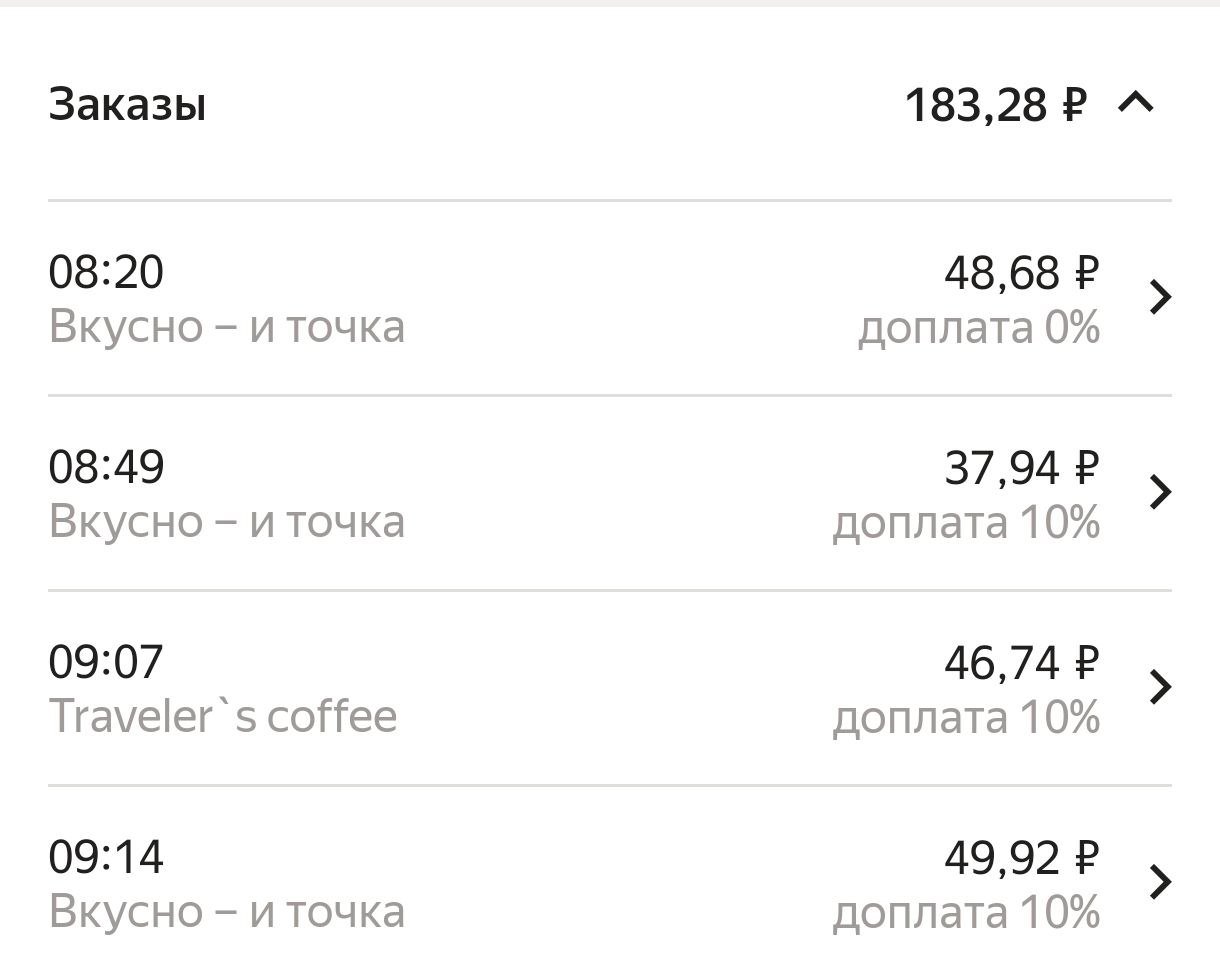Tap the 46,74 ₽ amount
Screen dimensions: 1220x978
1021,662
